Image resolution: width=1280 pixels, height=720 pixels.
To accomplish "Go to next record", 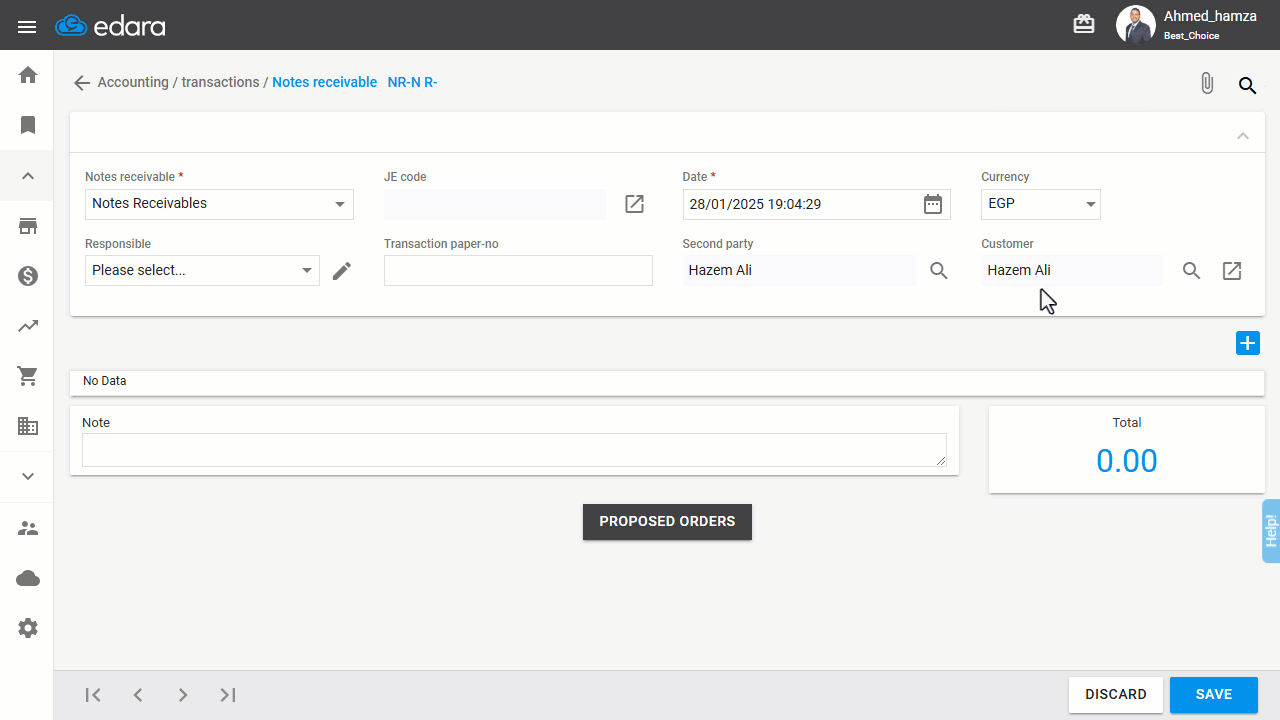I will tap(183, 695).
